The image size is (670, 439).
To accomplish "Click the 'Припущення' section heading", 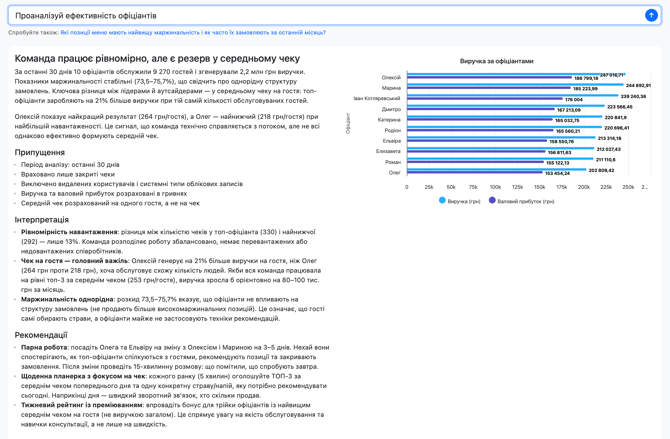I will [40, 152].
